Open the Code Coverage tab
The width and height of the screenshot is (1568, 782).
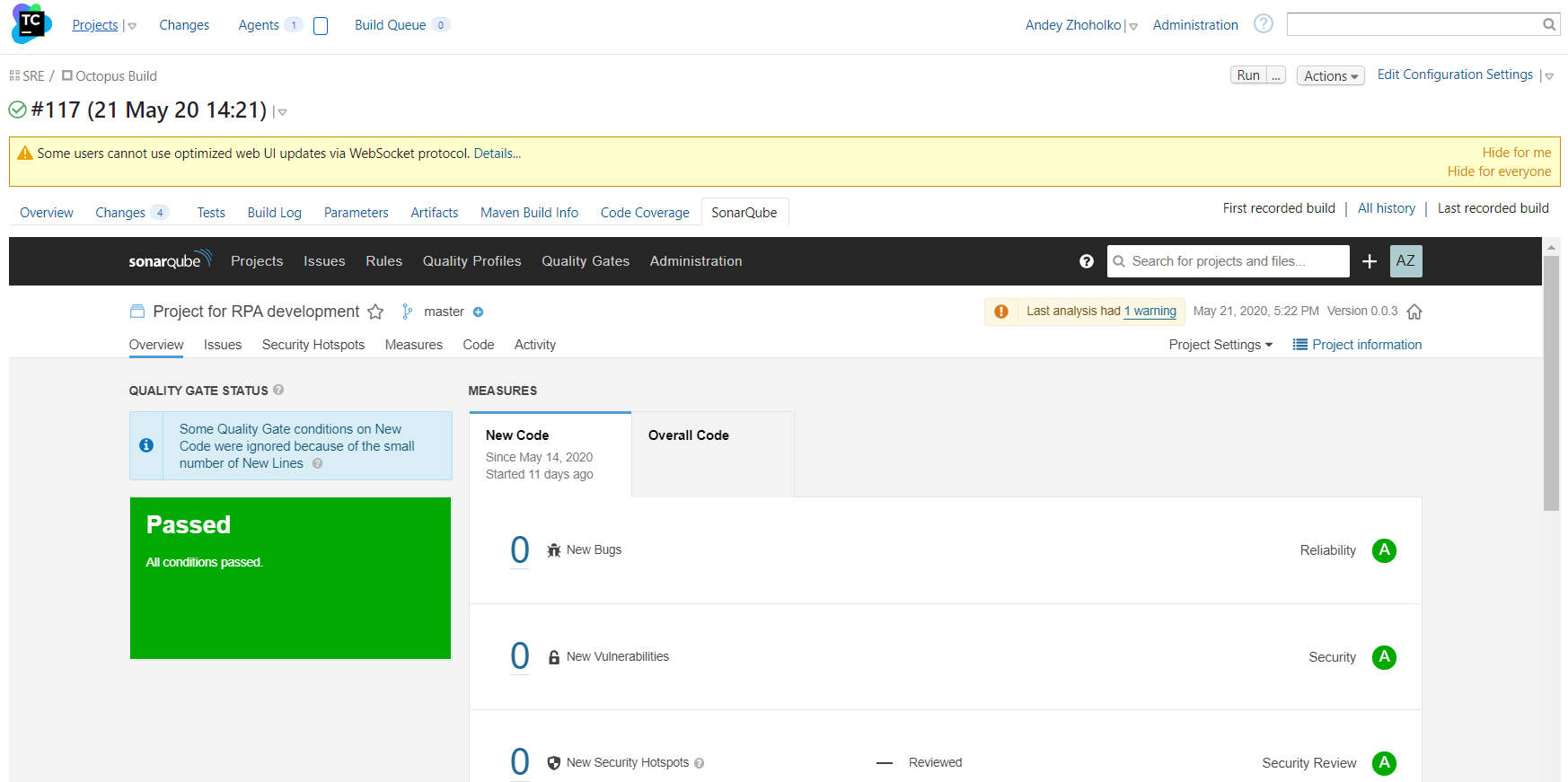point(645,213)
